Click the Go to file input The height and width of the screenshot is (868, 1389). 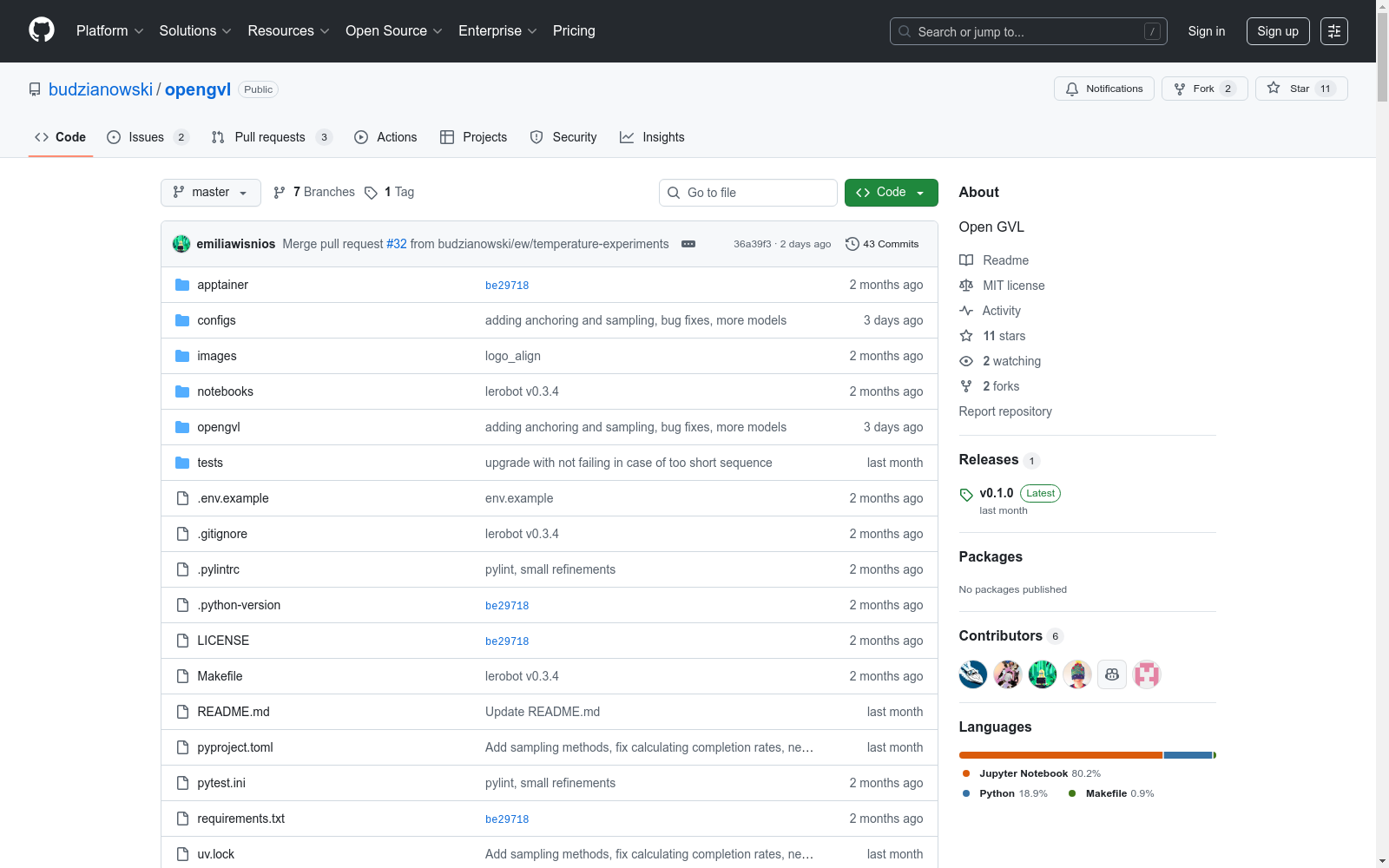click(x=748, y=193)
